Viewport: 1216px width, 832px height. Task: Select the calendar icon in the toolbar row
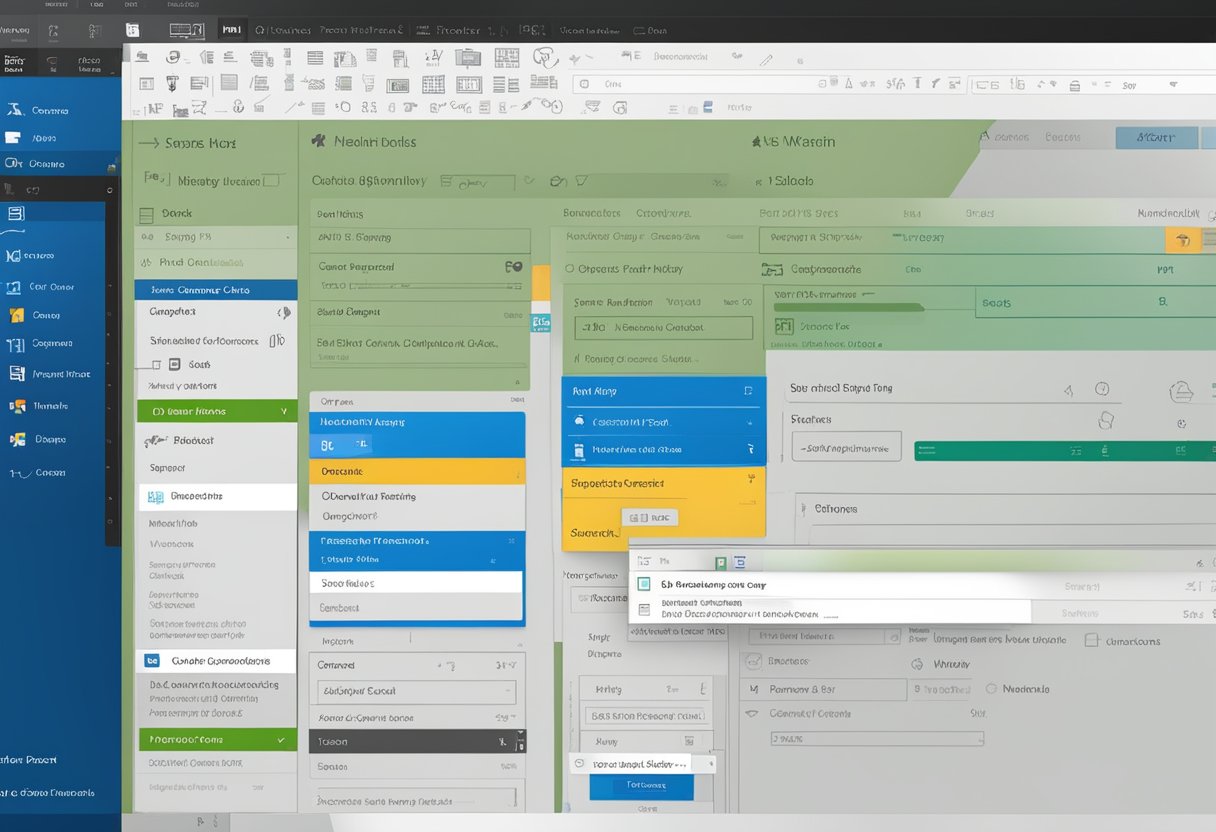[506, 58]
